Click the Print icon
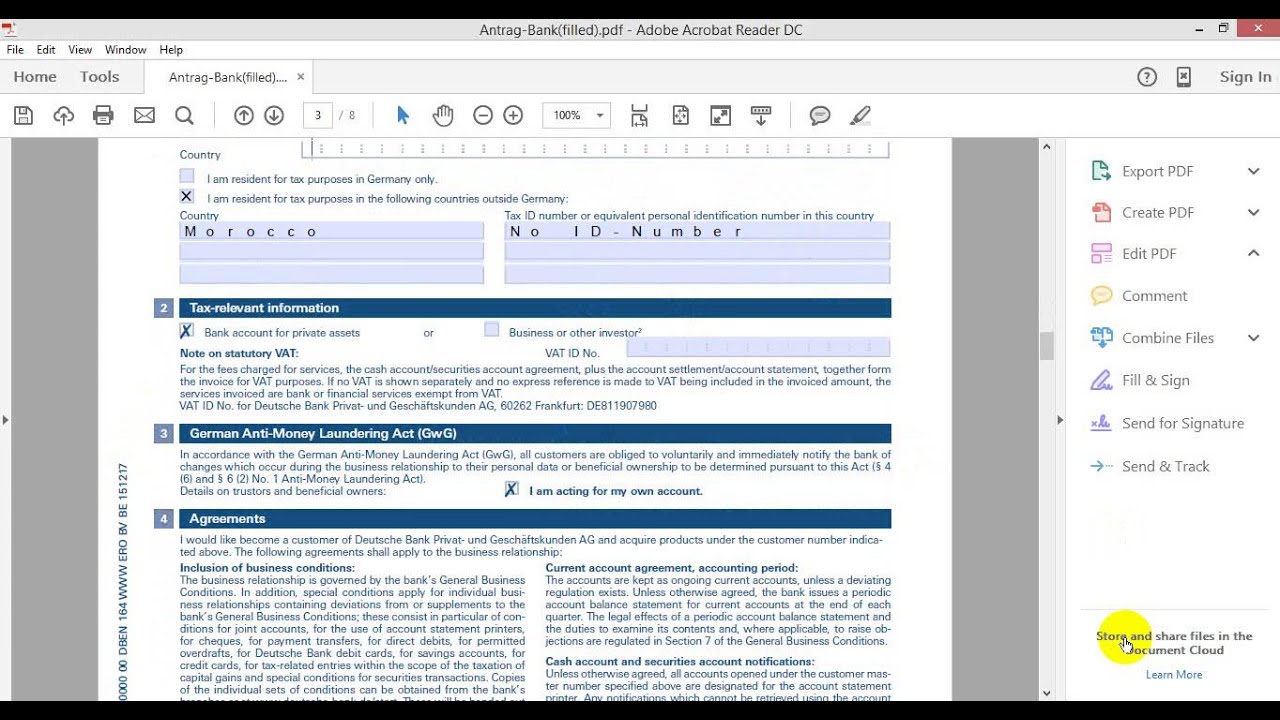 tap(103, 116)
